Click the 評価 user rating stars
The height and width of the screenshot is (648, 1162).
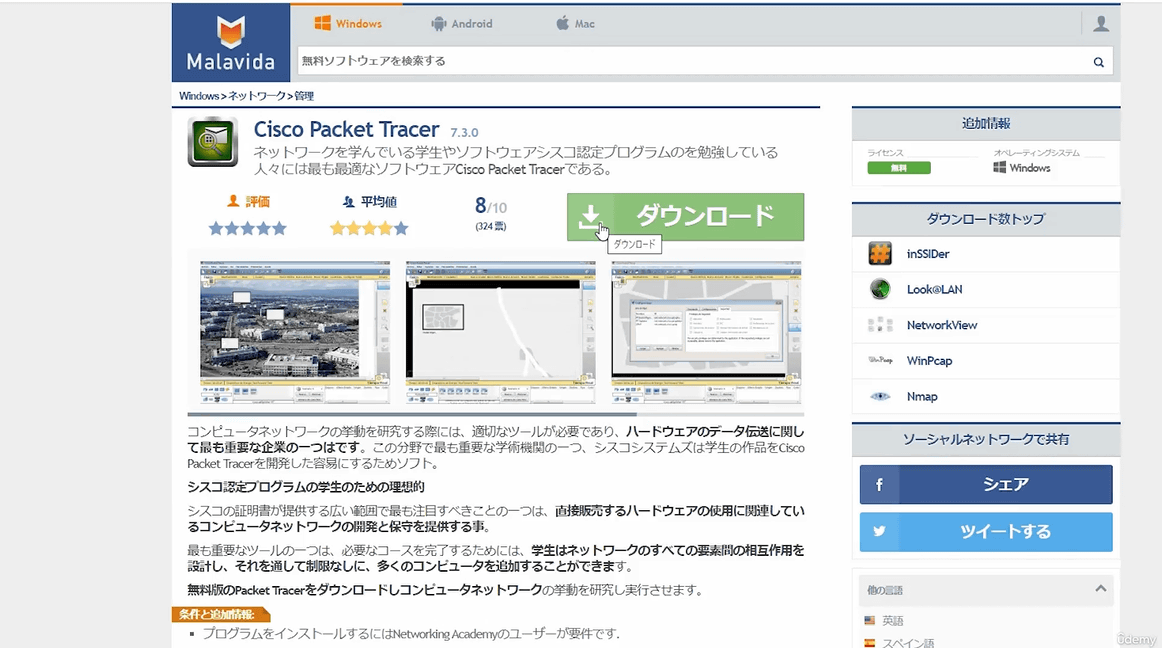(248, 228)
